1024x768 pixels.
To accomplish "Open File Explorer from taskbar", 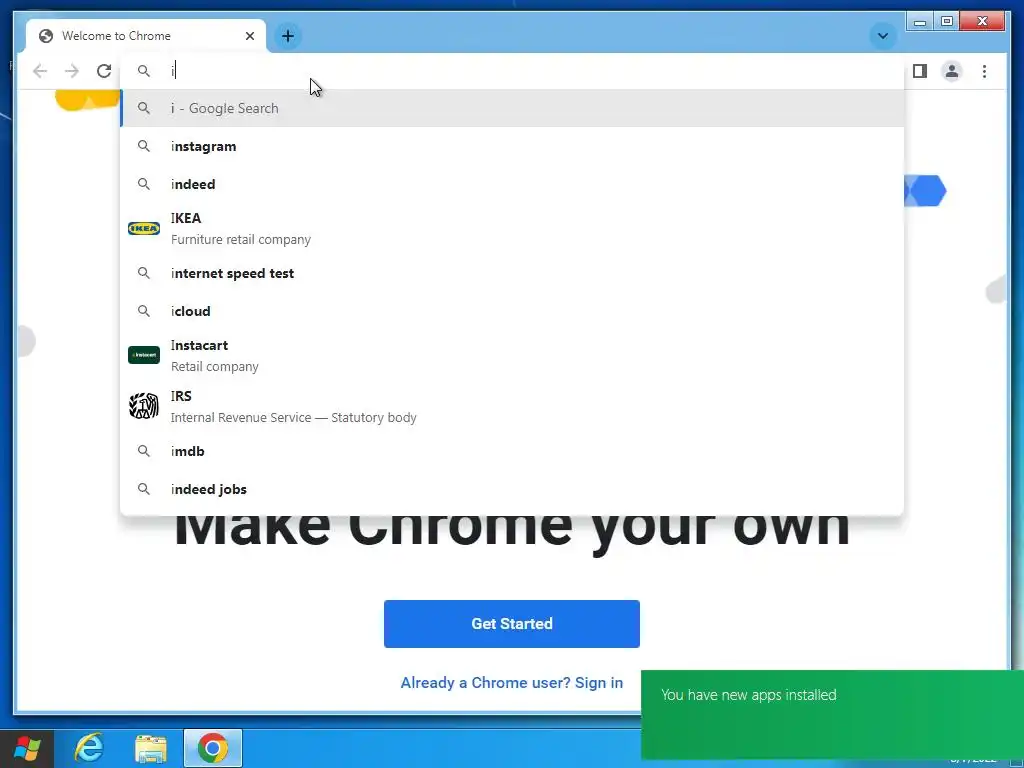I will pos(151,748).
